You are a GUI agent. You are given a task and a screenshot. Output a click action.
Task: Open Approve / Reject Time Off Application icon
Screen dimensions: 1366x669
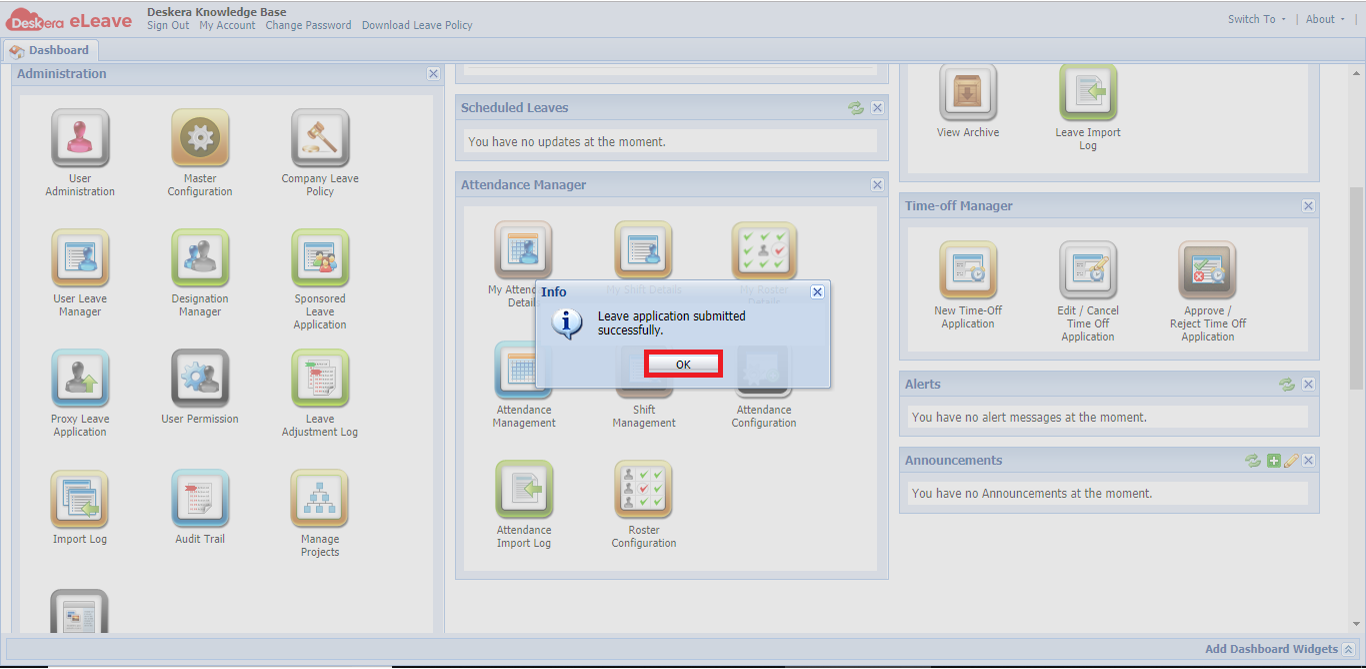click(x=1208, y=270)
